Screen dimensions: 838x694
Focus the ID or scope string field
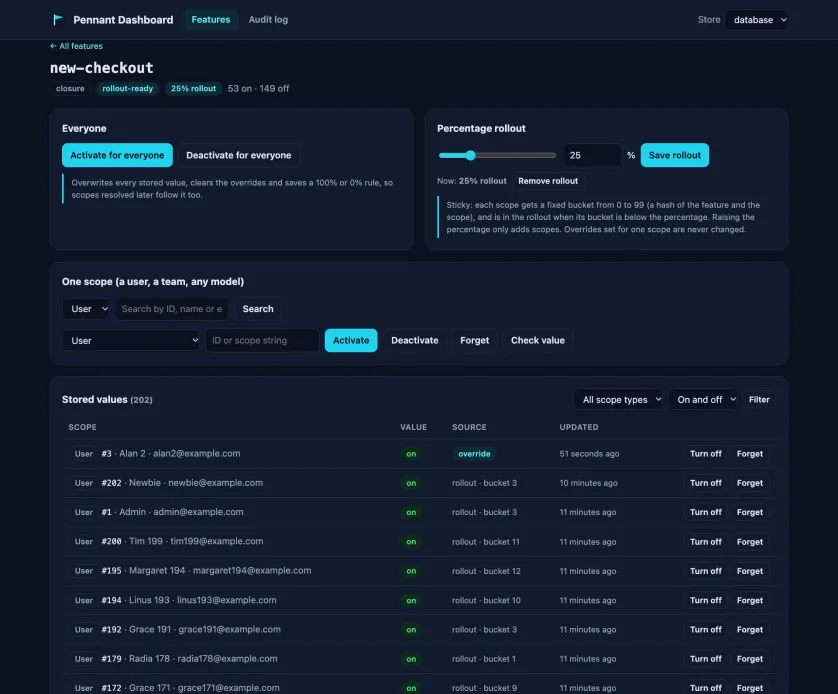pyautogui.click(x=262, y=340)
